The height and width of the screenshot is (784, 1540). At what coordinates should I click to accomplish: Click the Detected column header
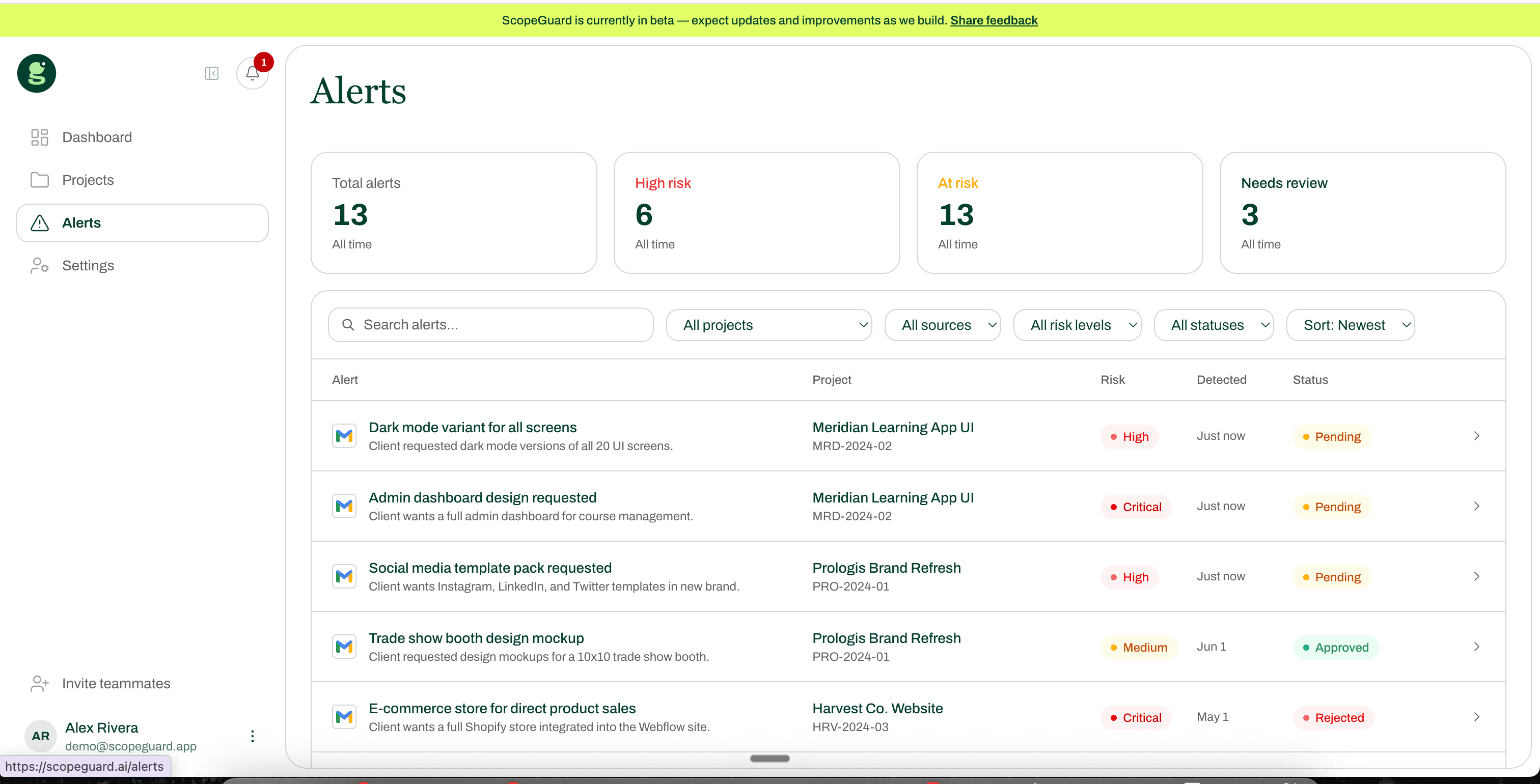pos(1221,379)
